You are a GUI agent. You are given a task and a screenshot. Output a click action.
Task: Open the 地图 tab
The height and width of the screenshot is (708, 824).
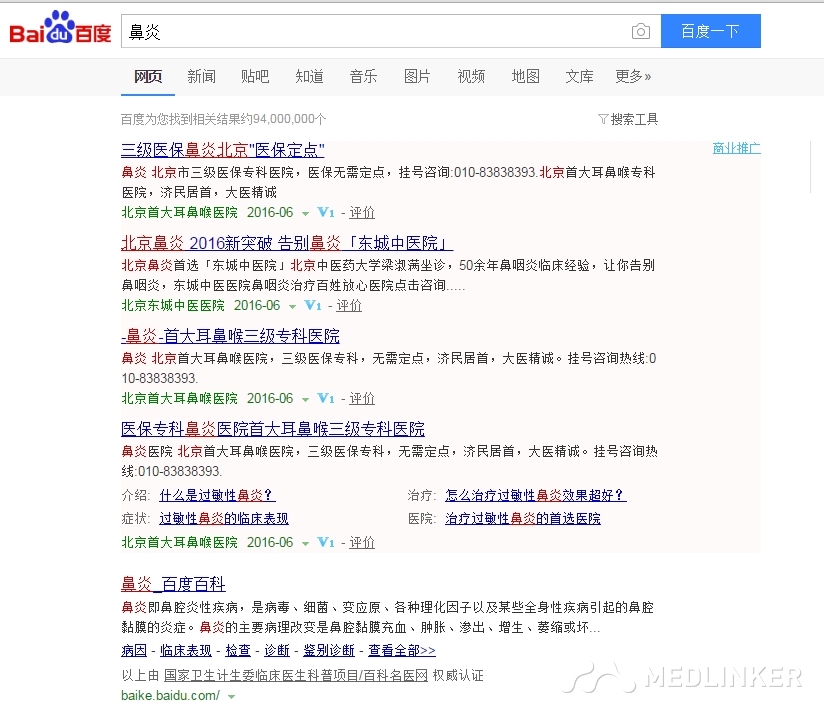(526, 77)
